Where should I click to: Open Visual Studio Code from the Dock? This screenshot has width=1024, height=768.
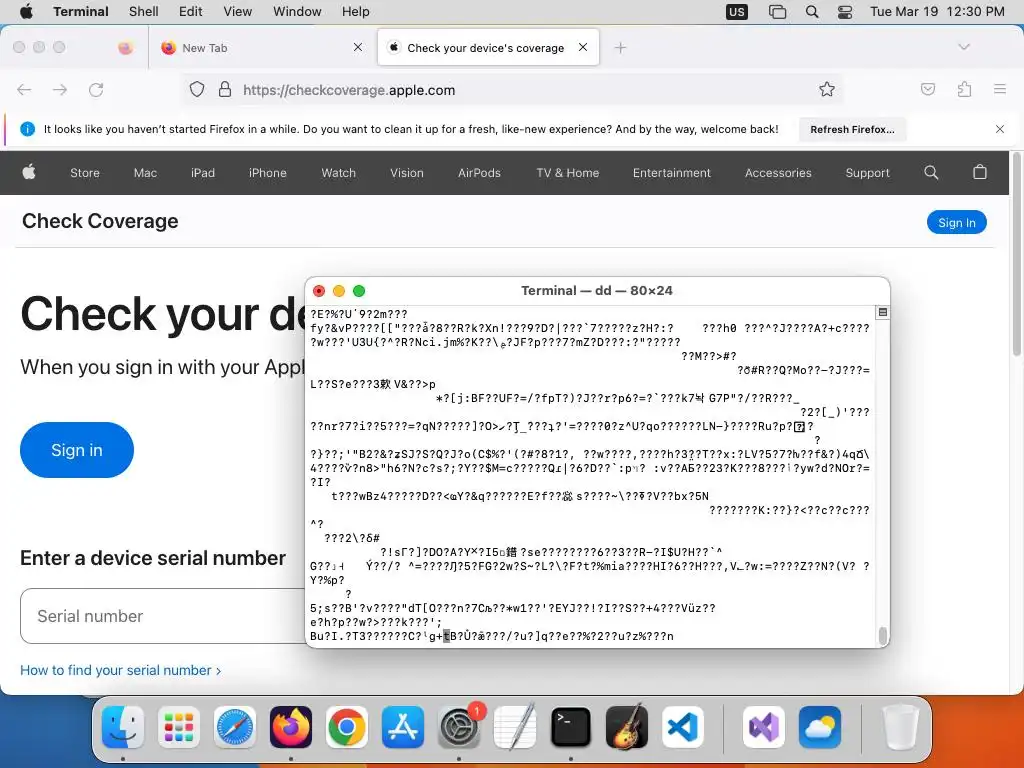[682, 727]
